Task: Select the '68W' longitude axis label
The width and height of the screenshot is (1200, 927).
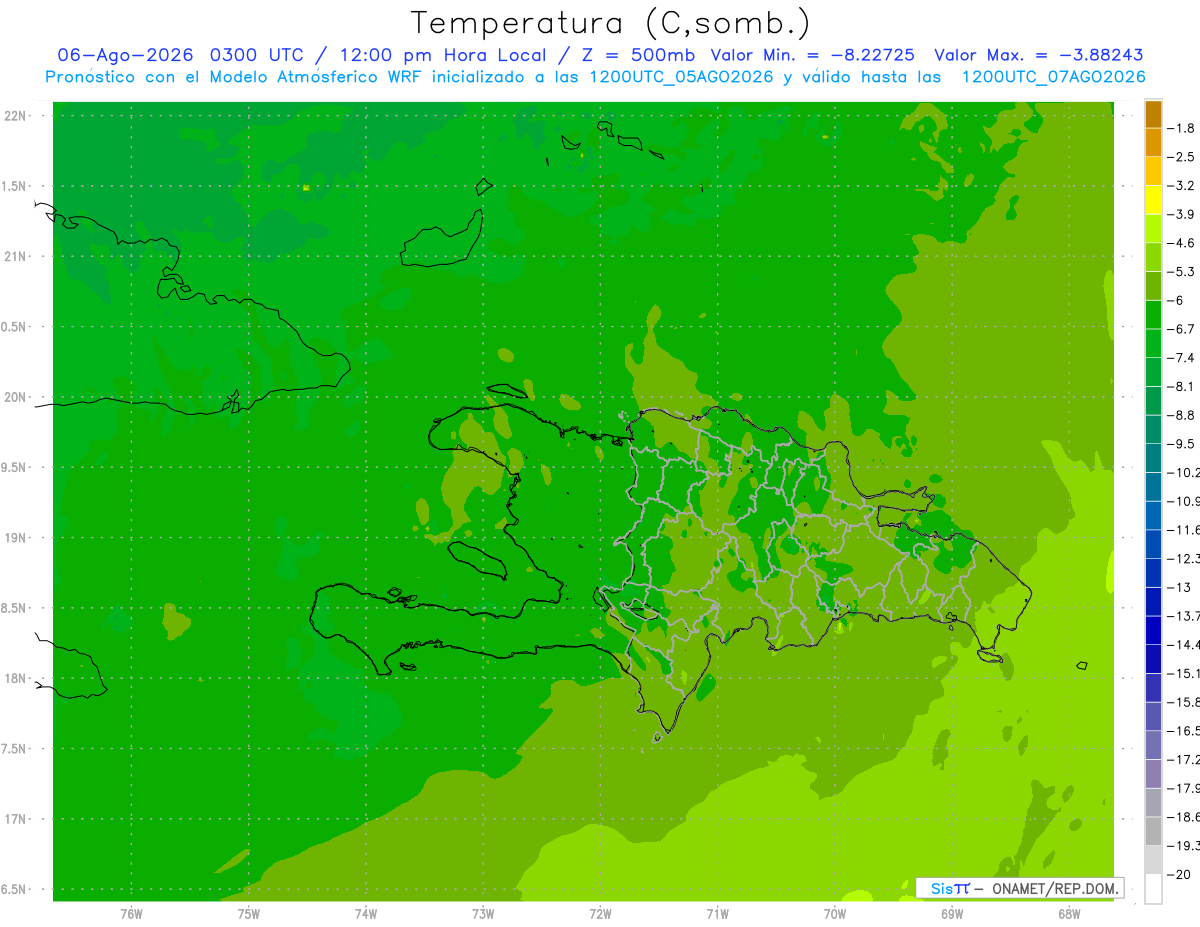Action: pyautogui.click(x=1069, y=914)
